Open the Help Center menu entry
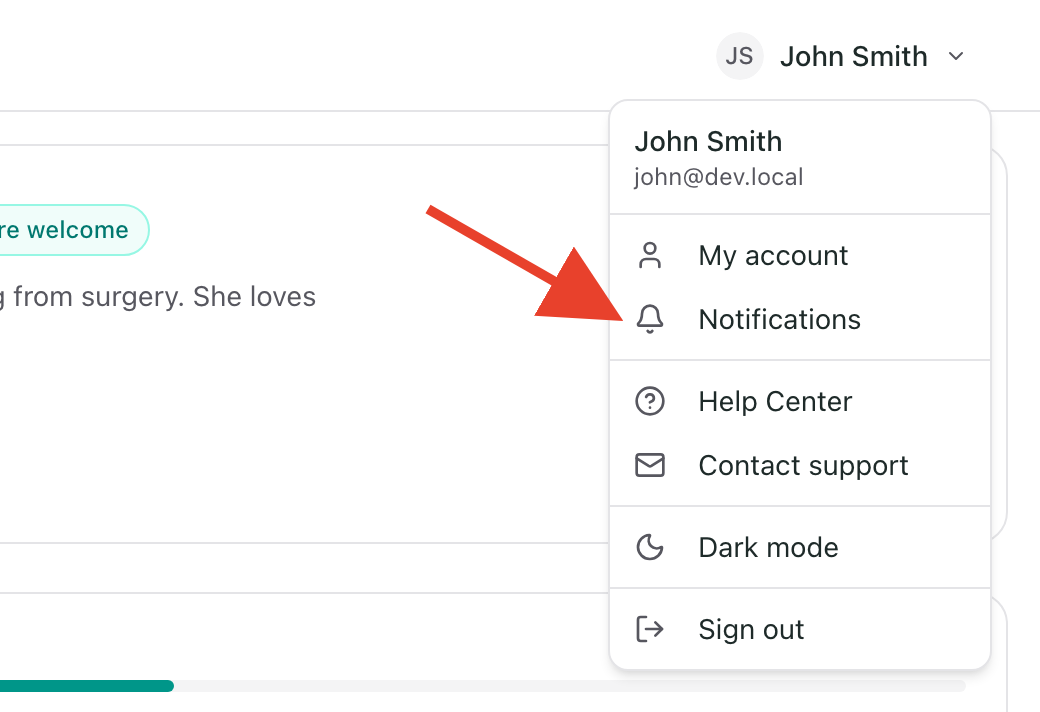The image size is (1040, 712). [800, 401]
